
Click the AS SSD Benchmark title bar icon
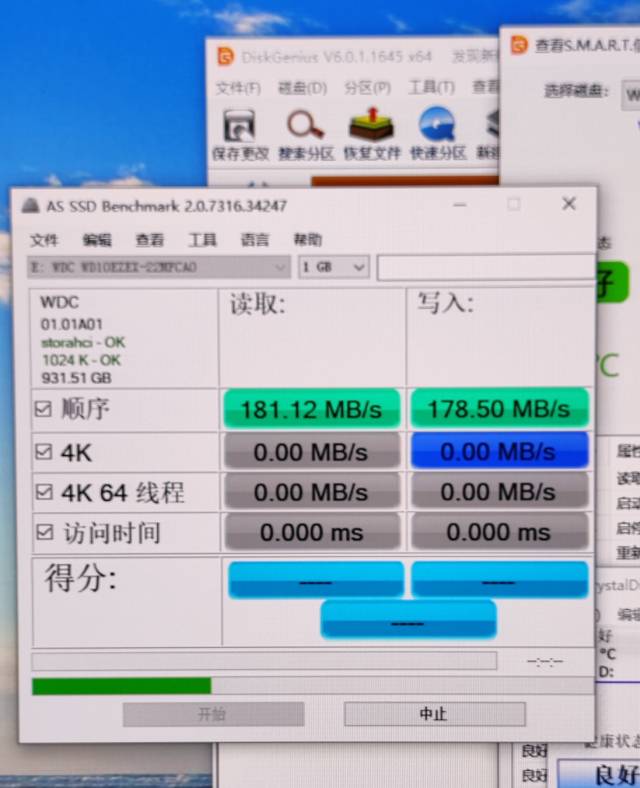point(30,206)
